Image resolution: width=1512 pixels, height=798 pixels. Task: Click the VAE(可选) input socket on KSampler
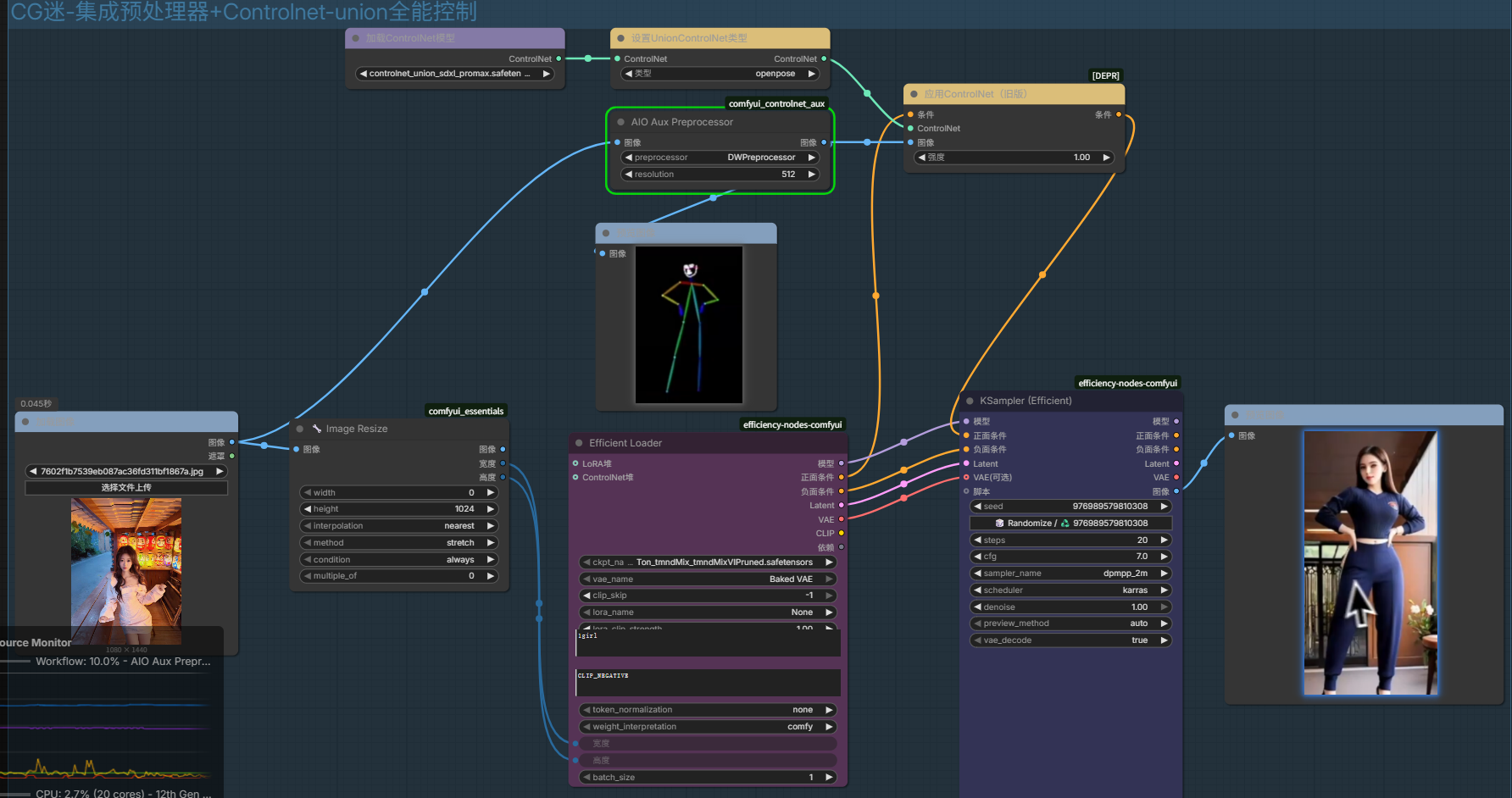point(966,477)
